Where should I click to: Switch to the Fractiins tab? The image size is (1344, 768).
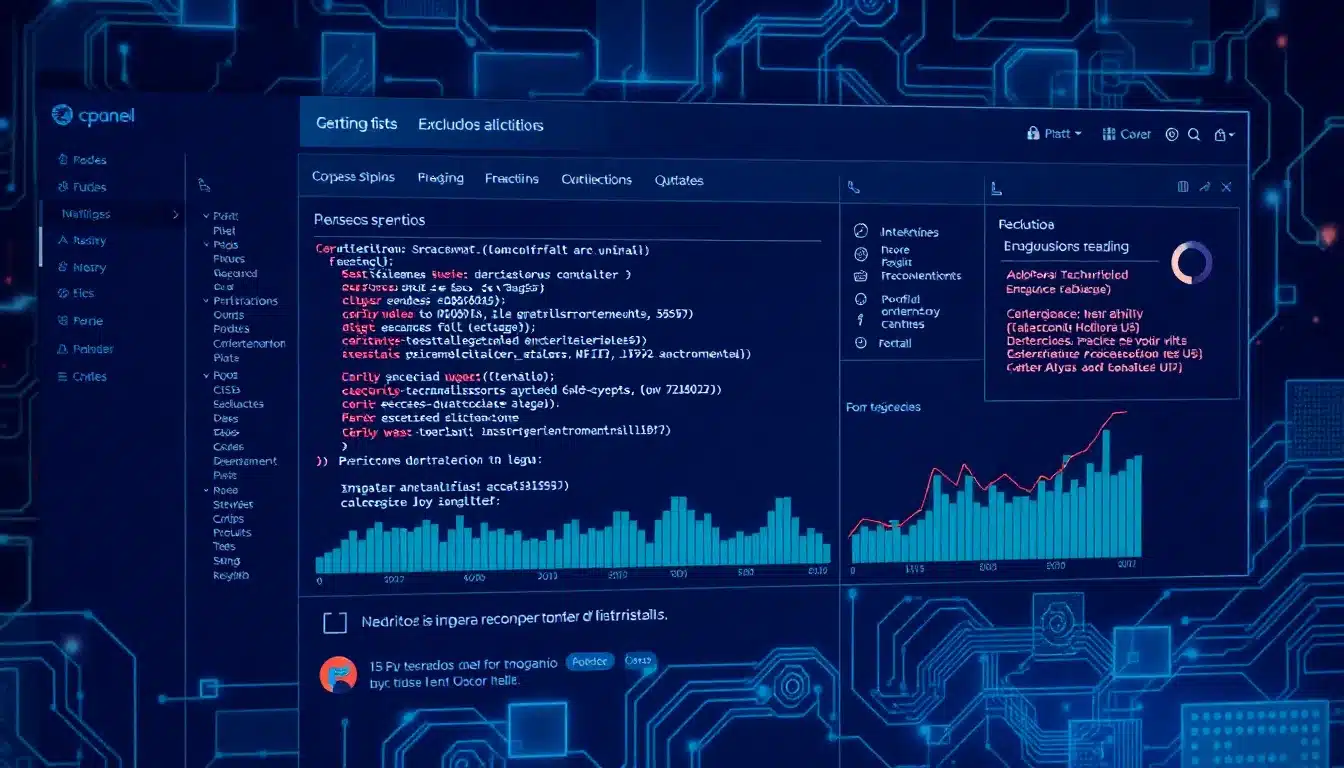point(511,179)
